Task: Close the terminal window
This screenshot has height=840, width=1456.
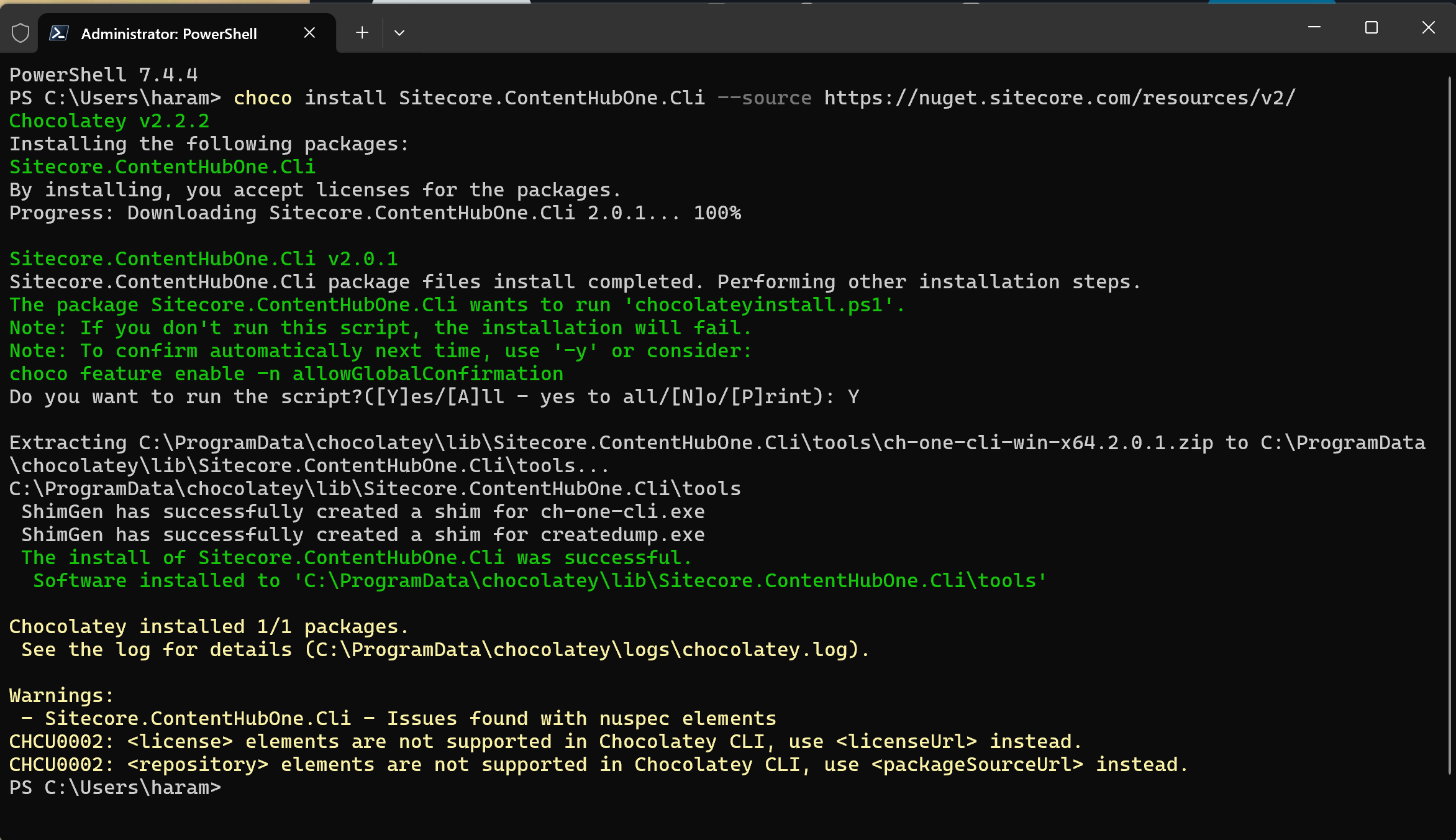Action: click(1429, 27)
